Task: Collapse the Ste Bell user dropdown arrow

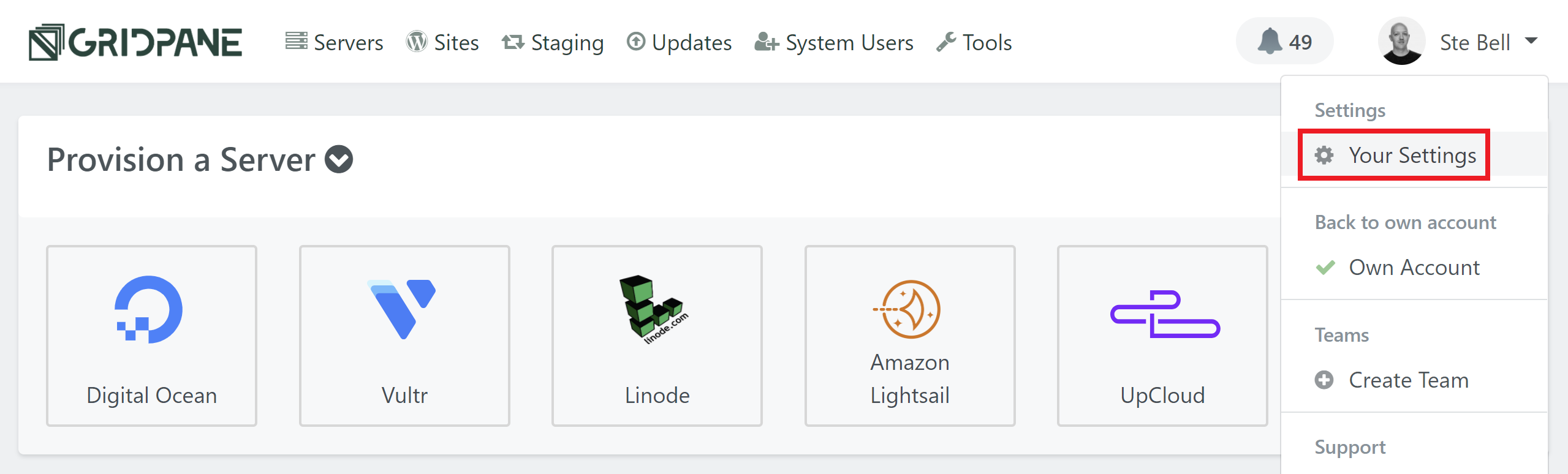Action: [1531, 41]
